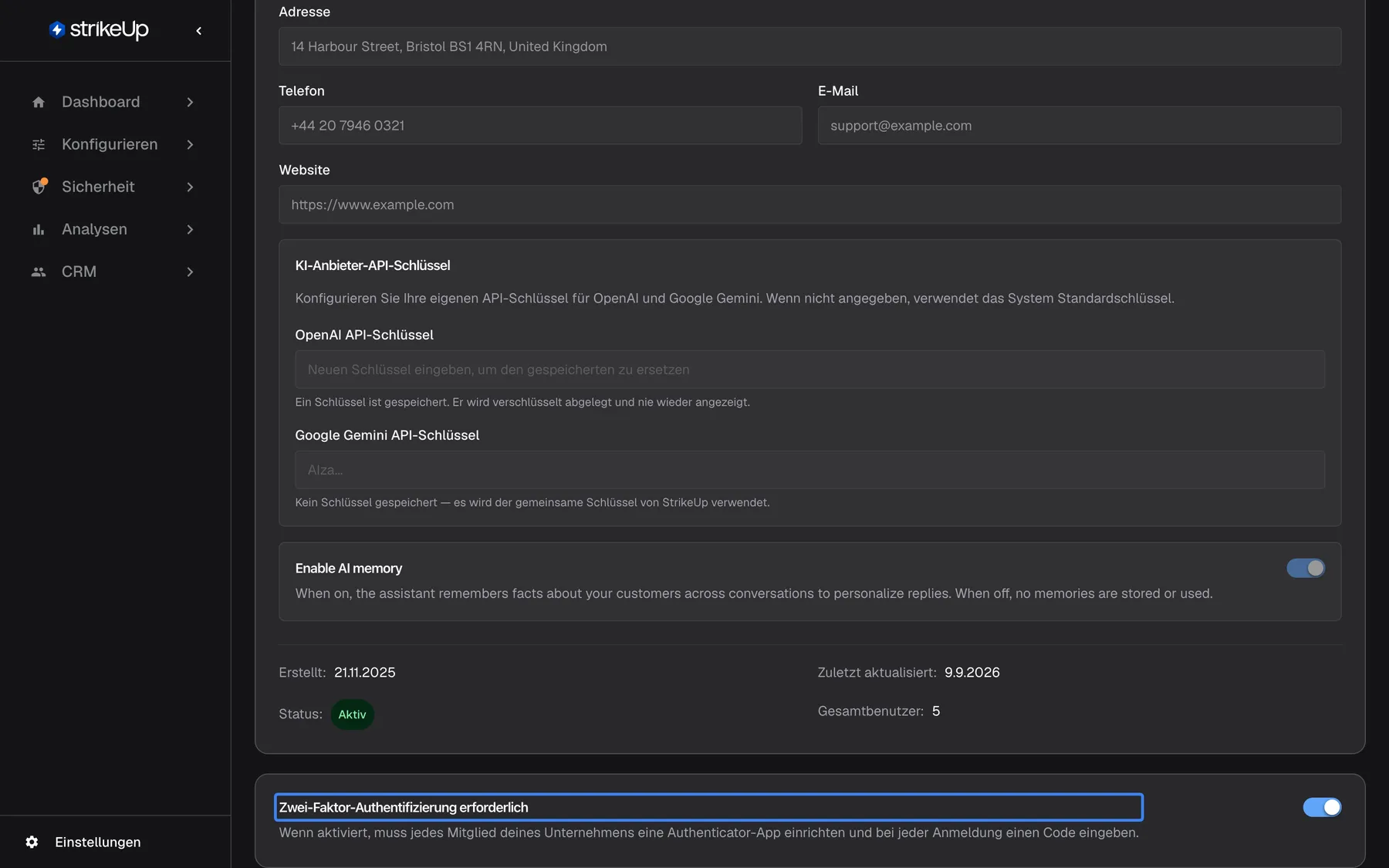The width and height of the screenshot is (1389, 868).
Task: Click the Zuletzt aktualisiert date 9.9.2026
Action: 972,672
